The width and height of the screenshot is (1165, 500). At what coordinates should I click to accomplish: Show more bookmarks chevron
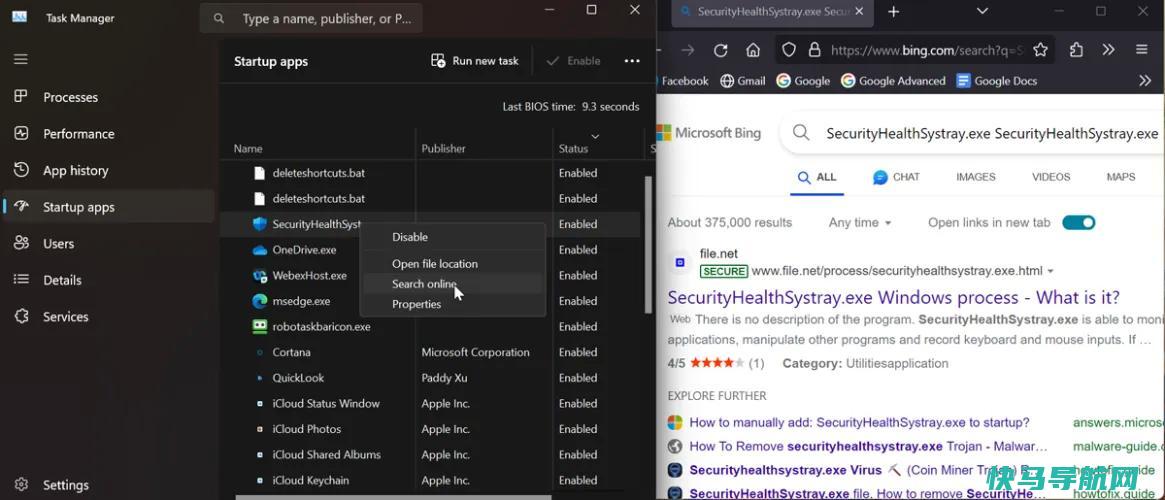(1145, 81)
